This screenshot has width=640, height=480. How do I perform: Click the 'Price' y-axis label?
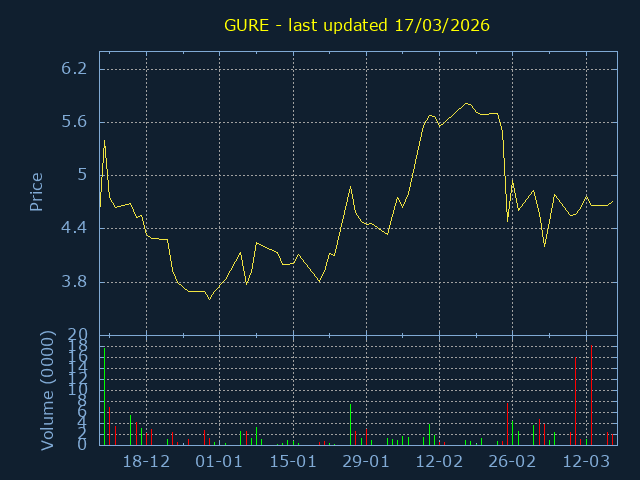click(36, 192)
